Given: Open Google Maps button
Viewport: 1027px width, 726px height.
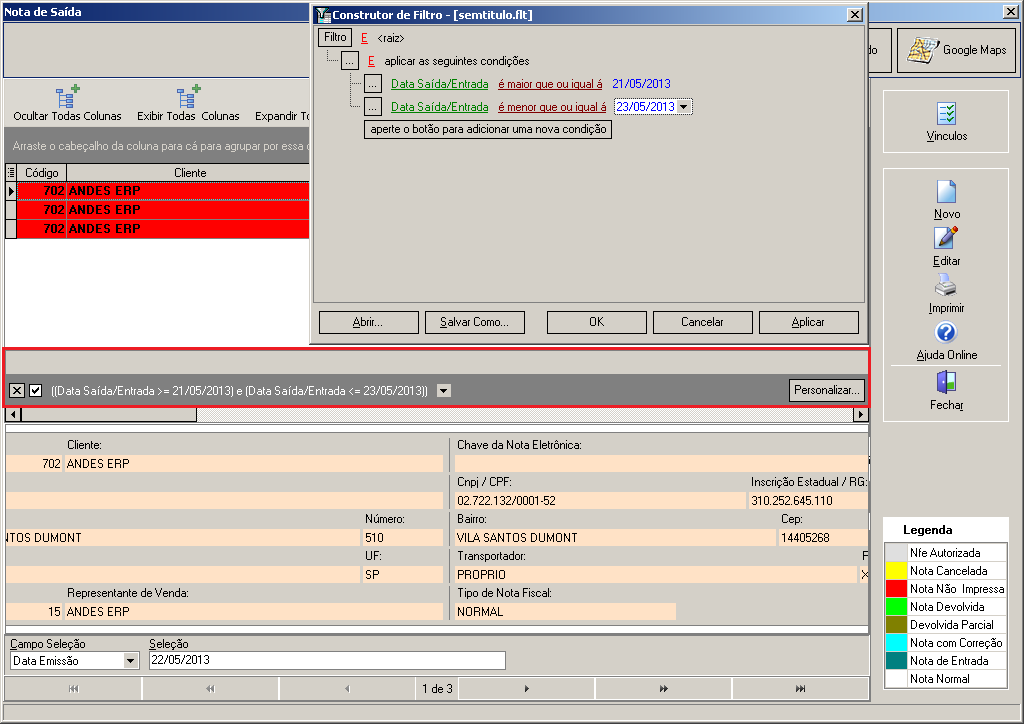Looking at the screenshot, I should 956,50.
